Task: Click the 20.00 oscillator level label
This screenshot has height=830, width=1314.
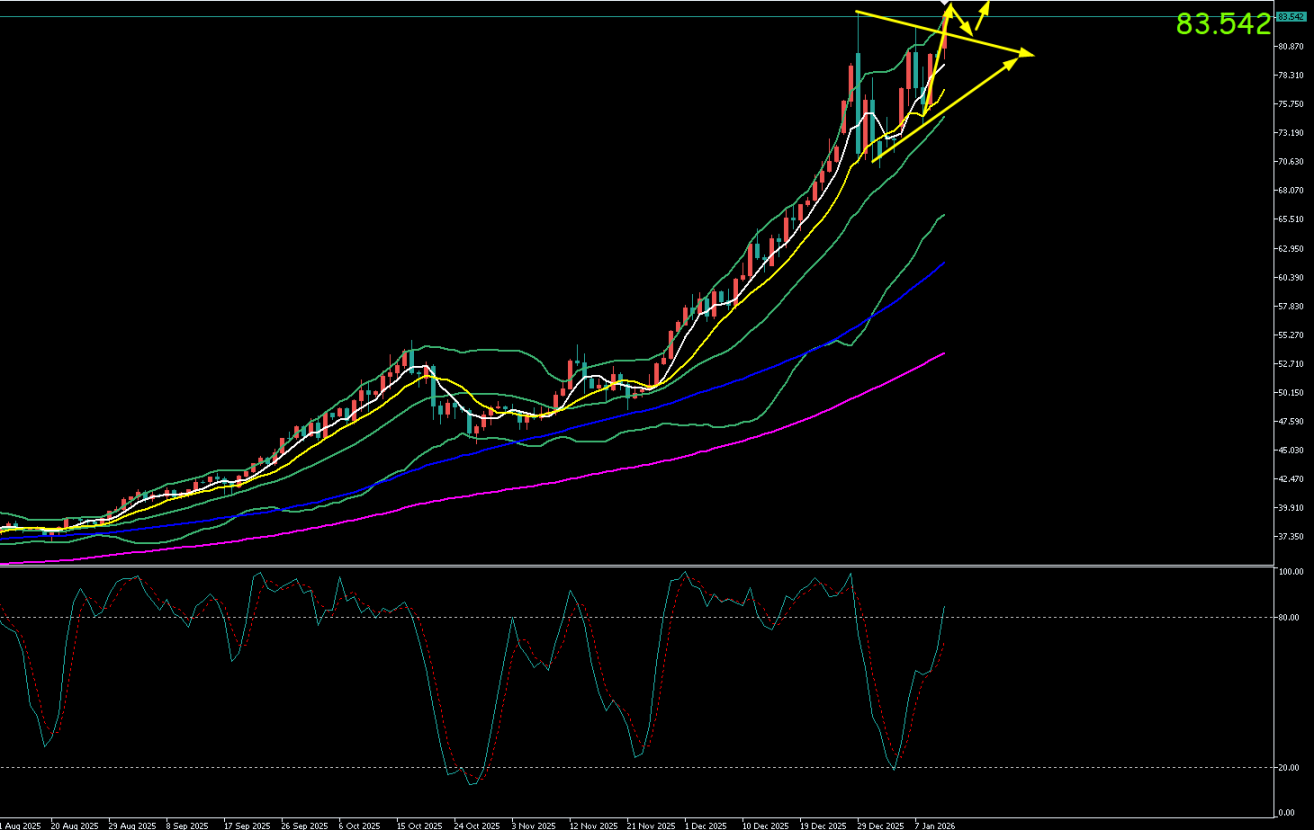Action: (x=1288, y=767)
